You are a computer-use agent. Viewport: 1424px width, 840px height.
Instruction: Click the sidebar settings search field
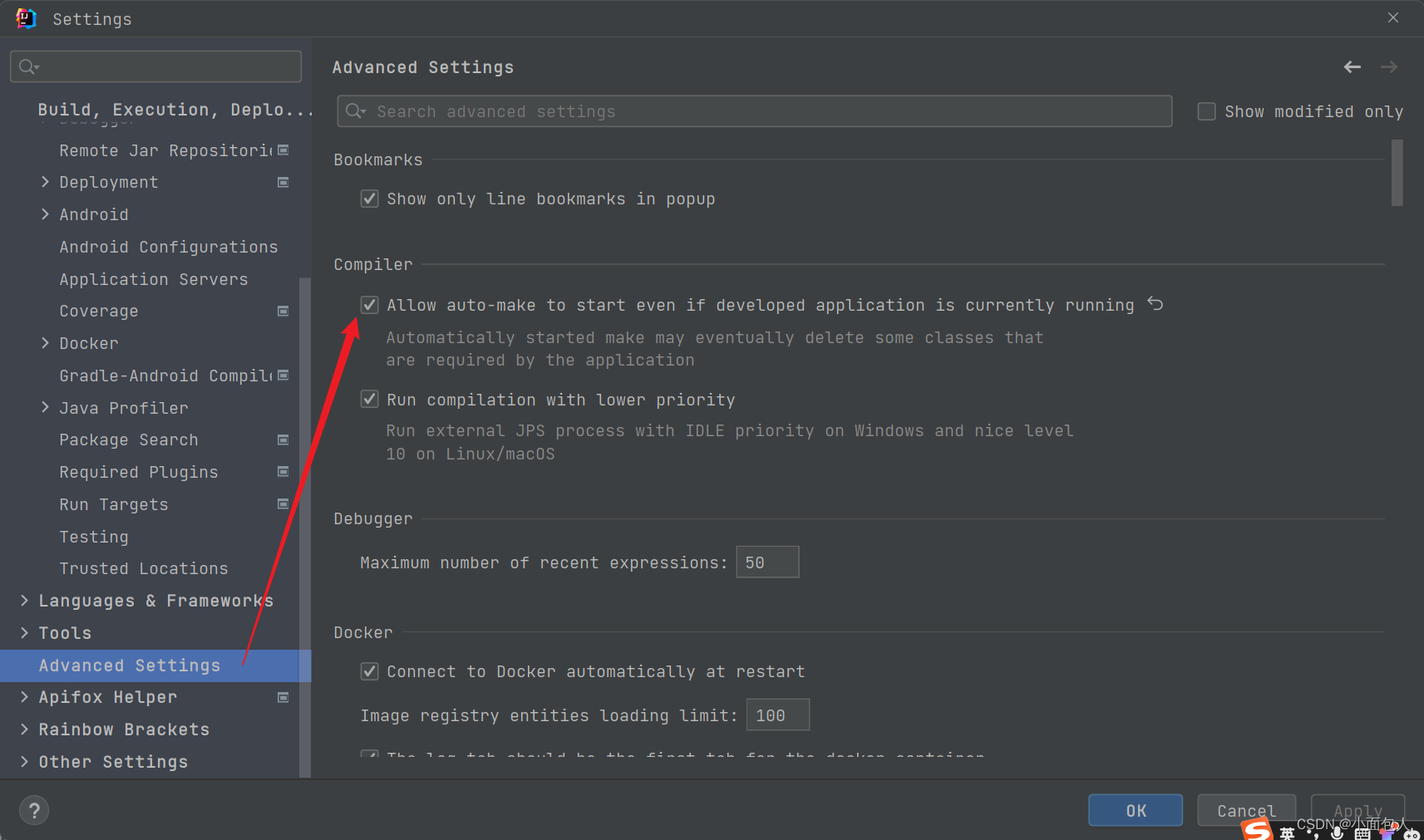[x=155, y=66]
